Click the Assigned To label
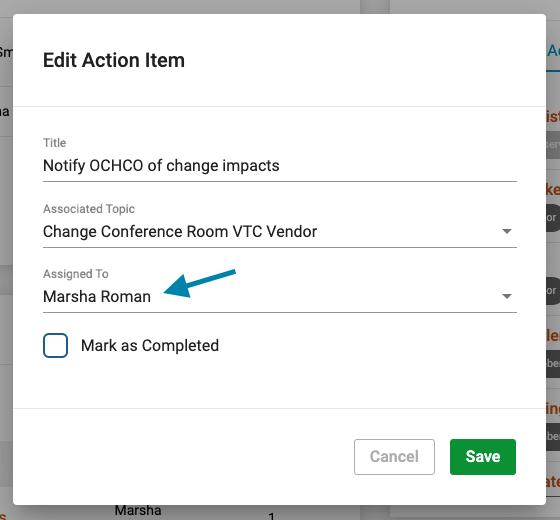The image size is (560, 520). [x=76, y=274]
